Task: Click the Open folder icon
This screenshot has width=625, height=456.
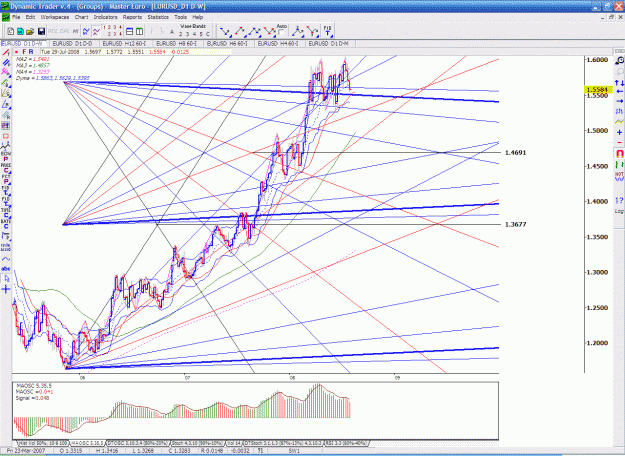Action: [30, 31]
